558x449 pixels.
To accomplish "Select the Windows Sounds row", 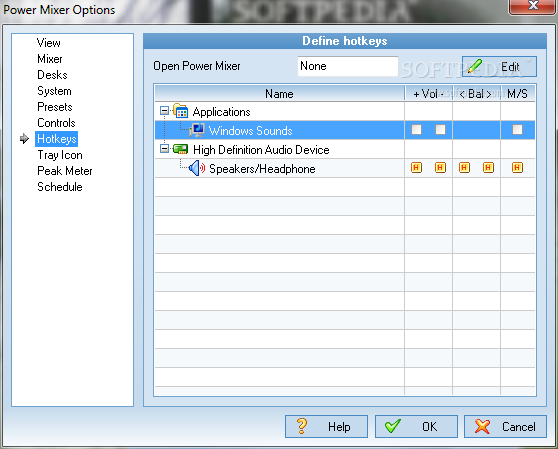I will (x=345, y=130).
